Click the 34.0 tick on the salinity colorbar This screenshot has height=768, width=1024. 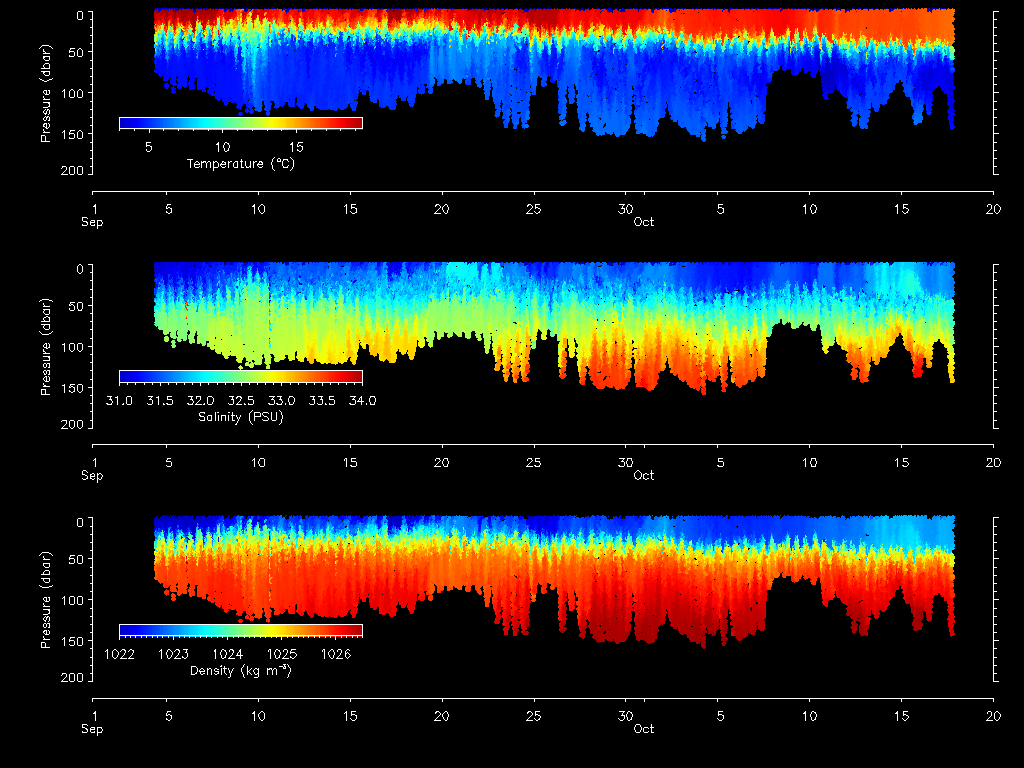(x=362, y=401)
